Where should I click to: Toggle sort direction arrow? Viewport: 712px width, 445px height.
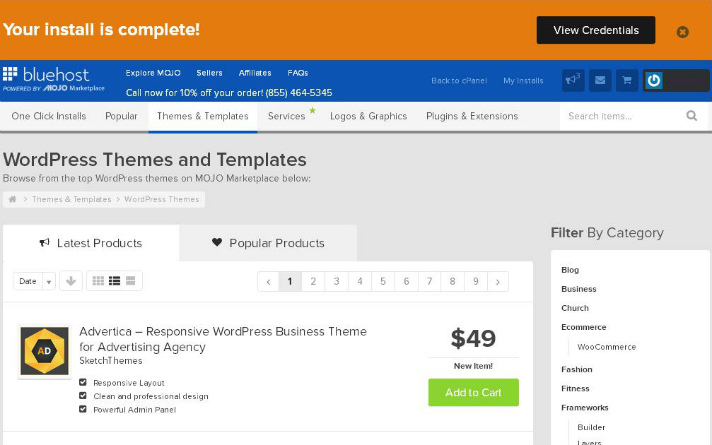71,281
